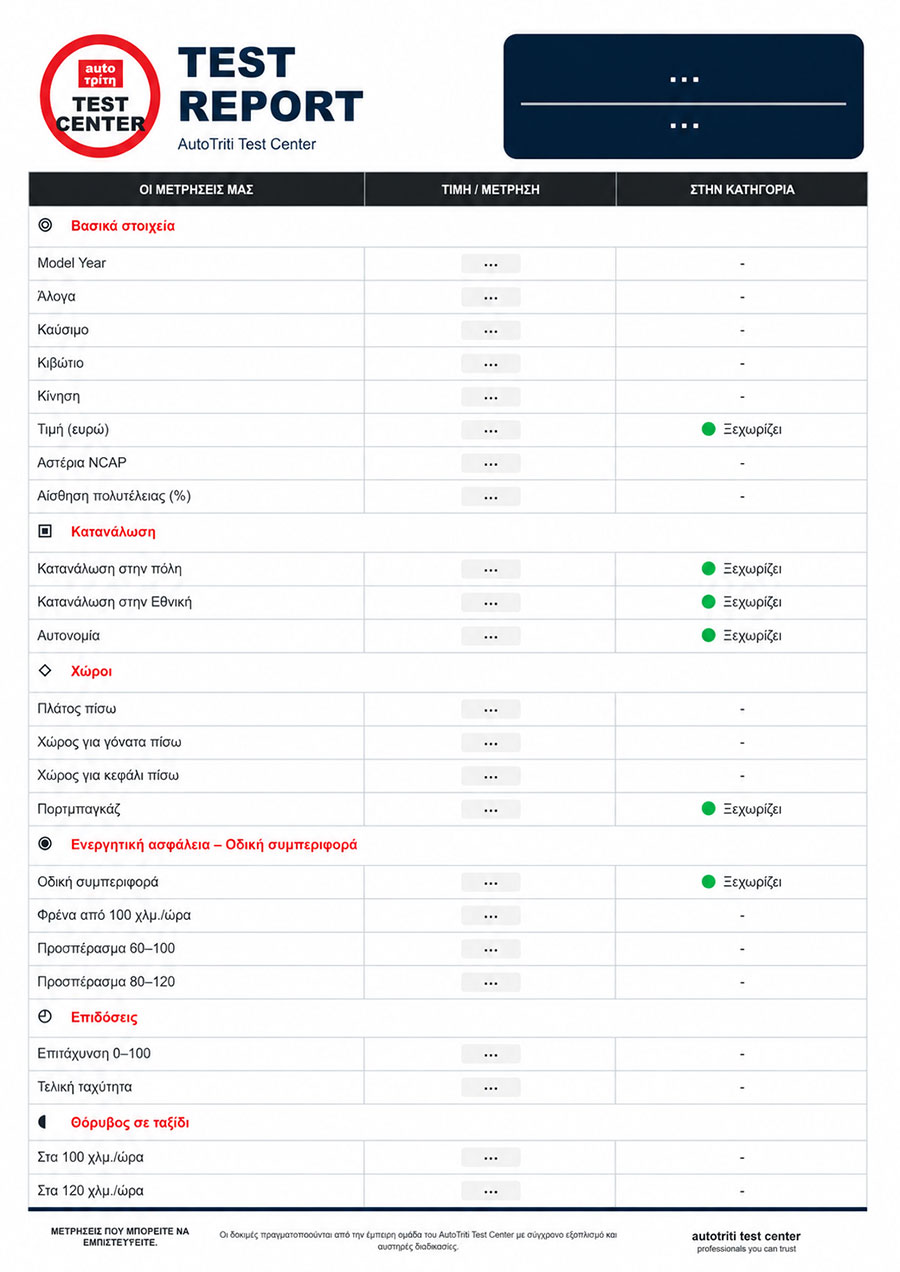The height and width of the screenshot is (1272, 900).
Task: Click the icon beside Βασικά στοιχεία heading
Action: [45, 226]
